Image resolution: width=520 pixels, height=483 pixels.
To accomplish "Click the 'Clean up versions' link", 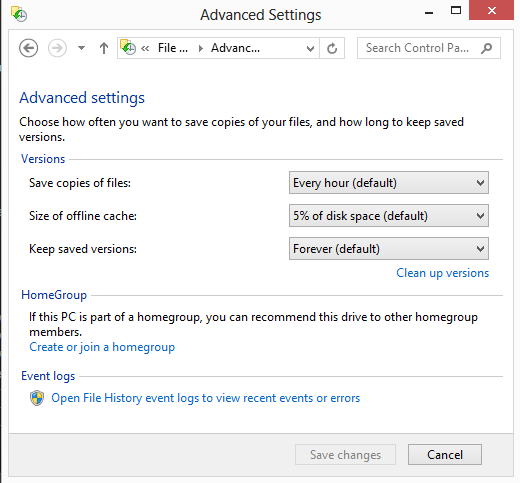I will [442, 273].
